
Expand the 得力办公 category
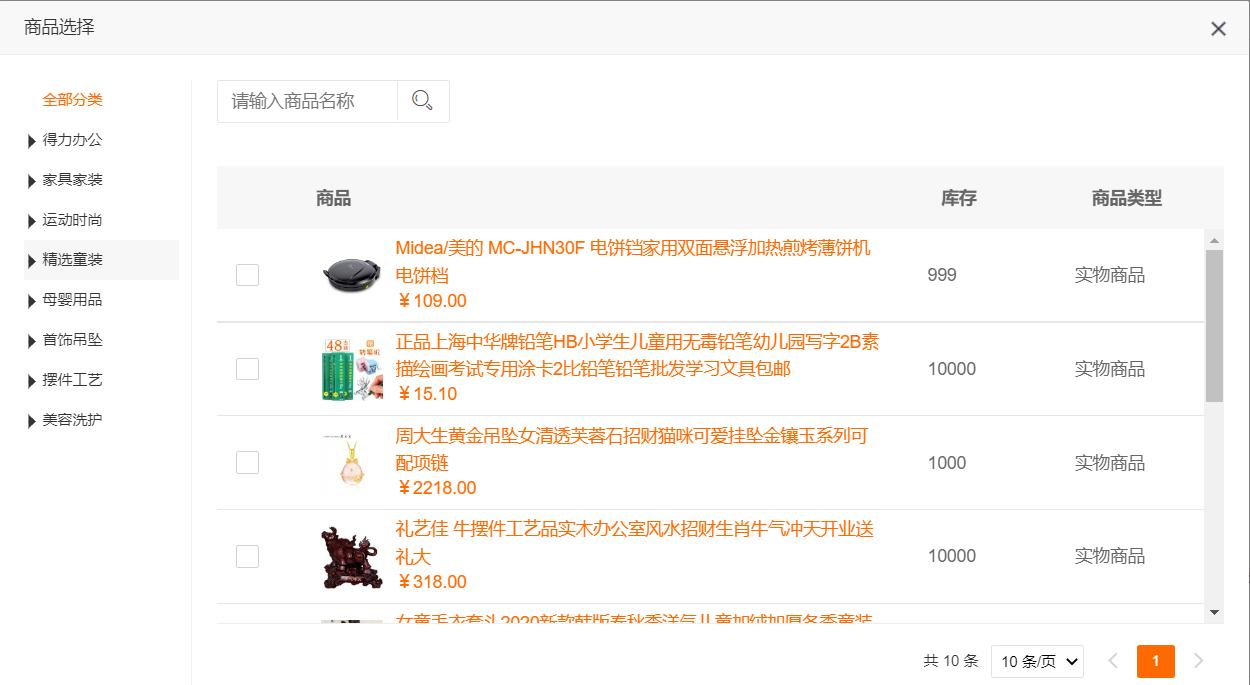point(63,140)
